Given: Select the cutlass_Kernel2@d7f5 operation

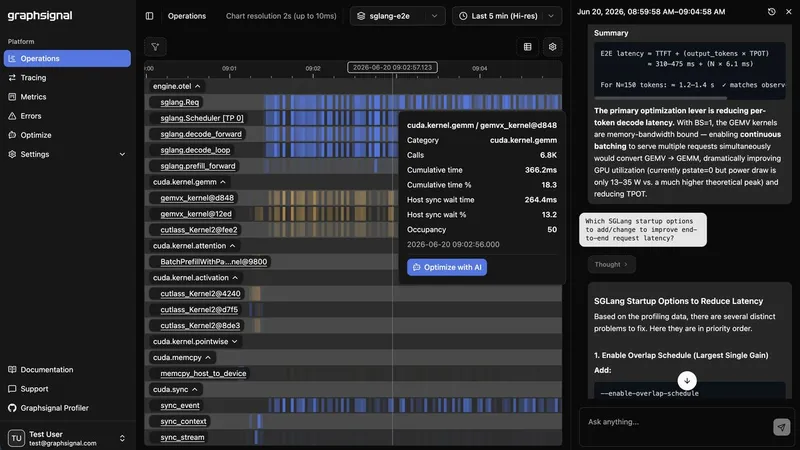Looking at the screenshot, I should (x=199, y=310).
